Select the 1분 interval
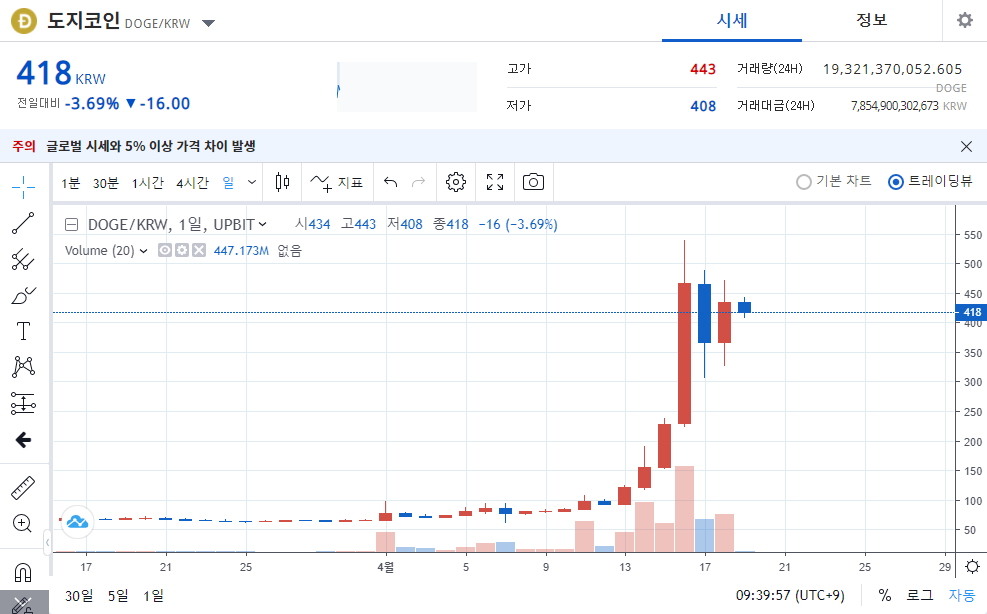 click(x=70, y=183)
